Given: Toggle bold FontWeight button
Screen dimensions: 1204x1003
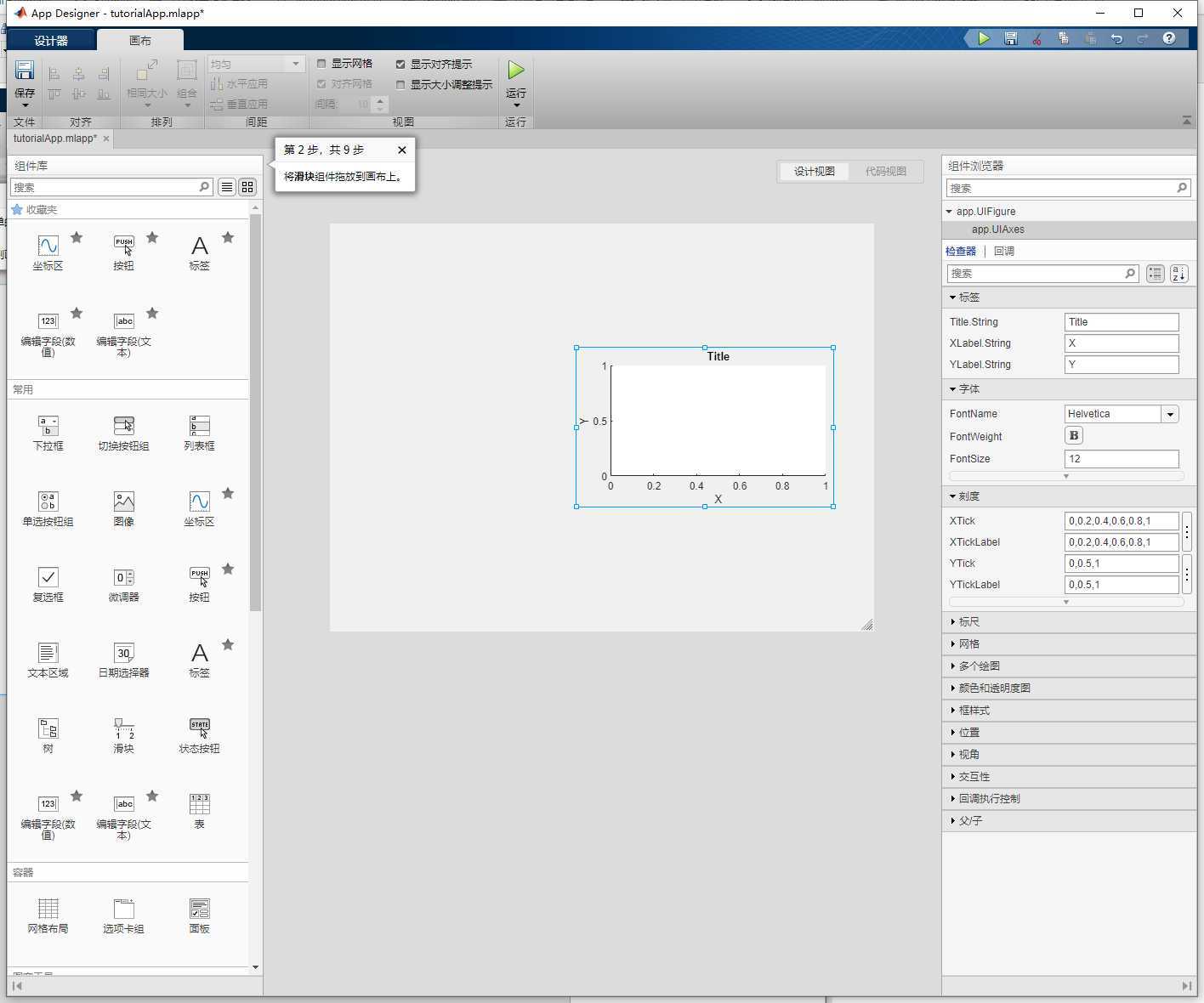Looking at the screenshot, I should 1074,436.
